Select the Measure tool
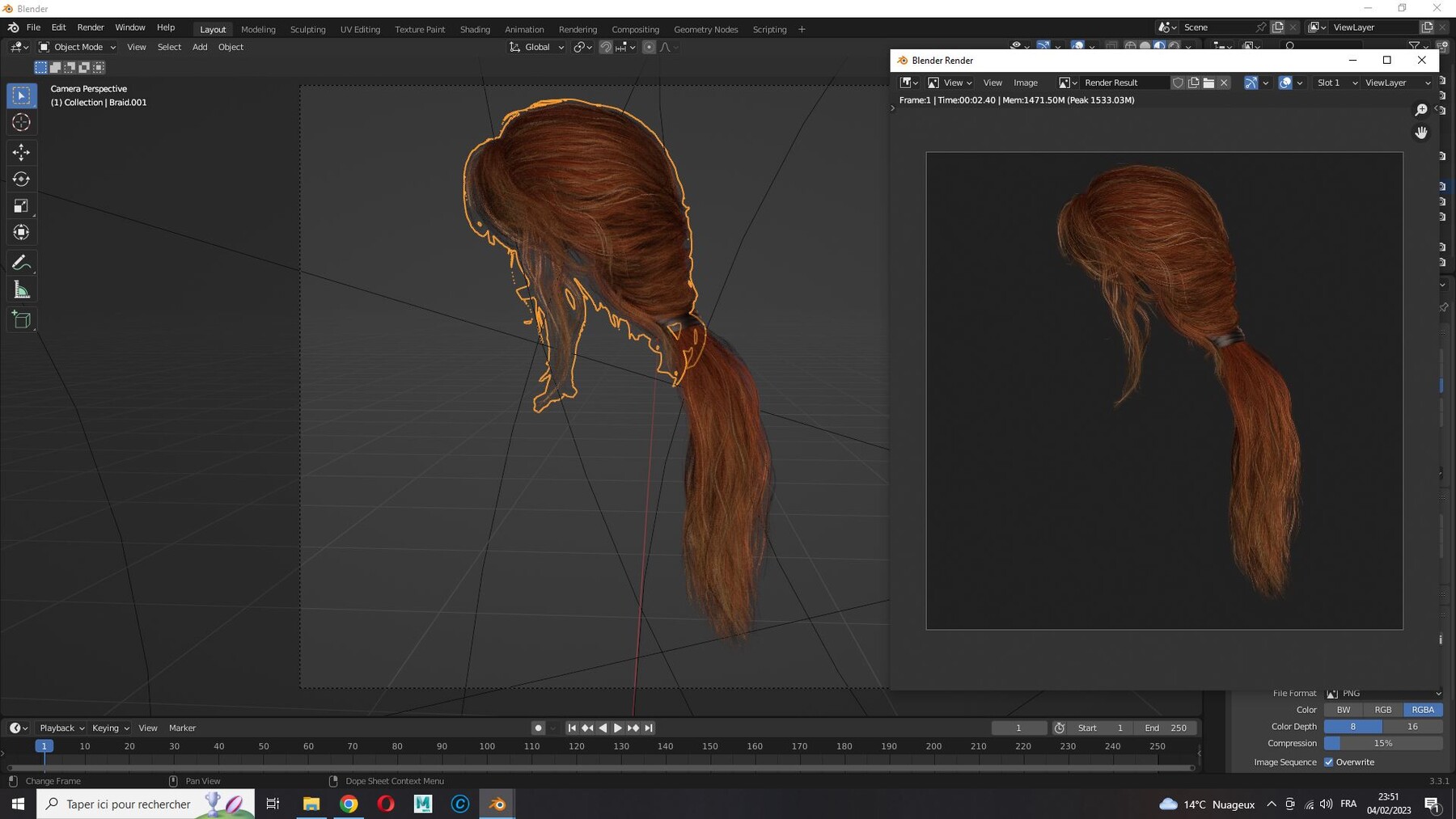This screenshot has width=1456, height=819. tap(22, 290)
